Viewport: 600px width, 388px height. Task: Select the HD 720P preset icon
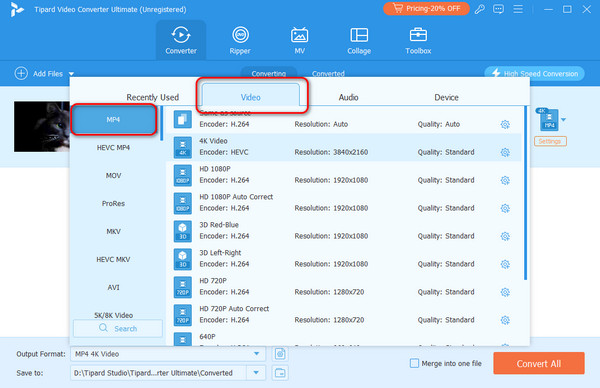183,287
